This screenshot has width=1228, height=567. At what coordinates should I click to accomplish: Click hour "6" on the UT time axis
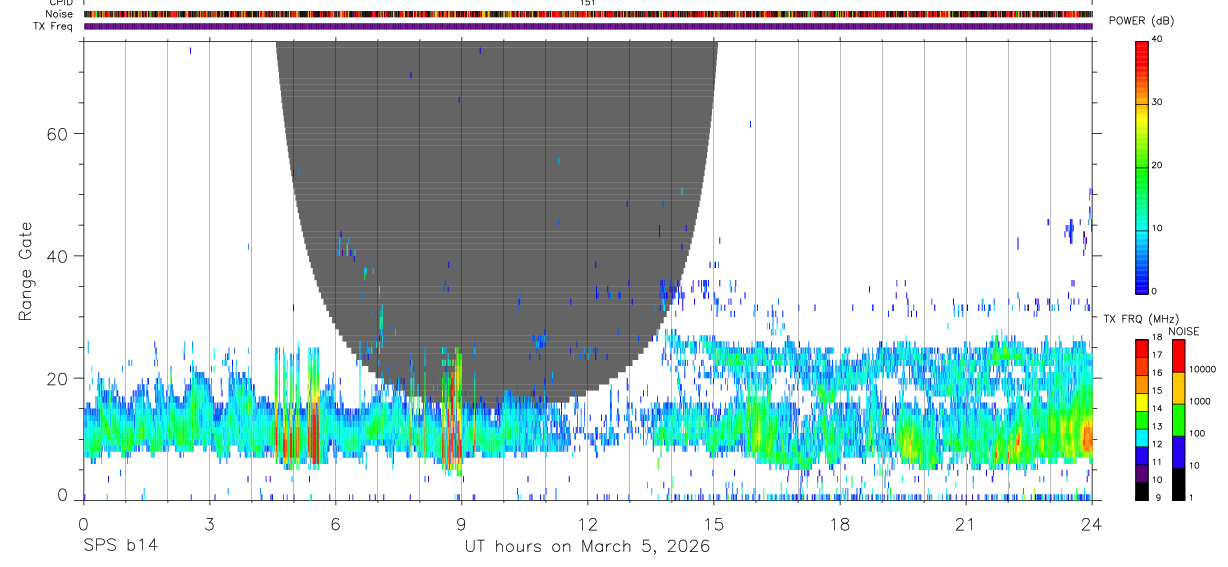336,524
